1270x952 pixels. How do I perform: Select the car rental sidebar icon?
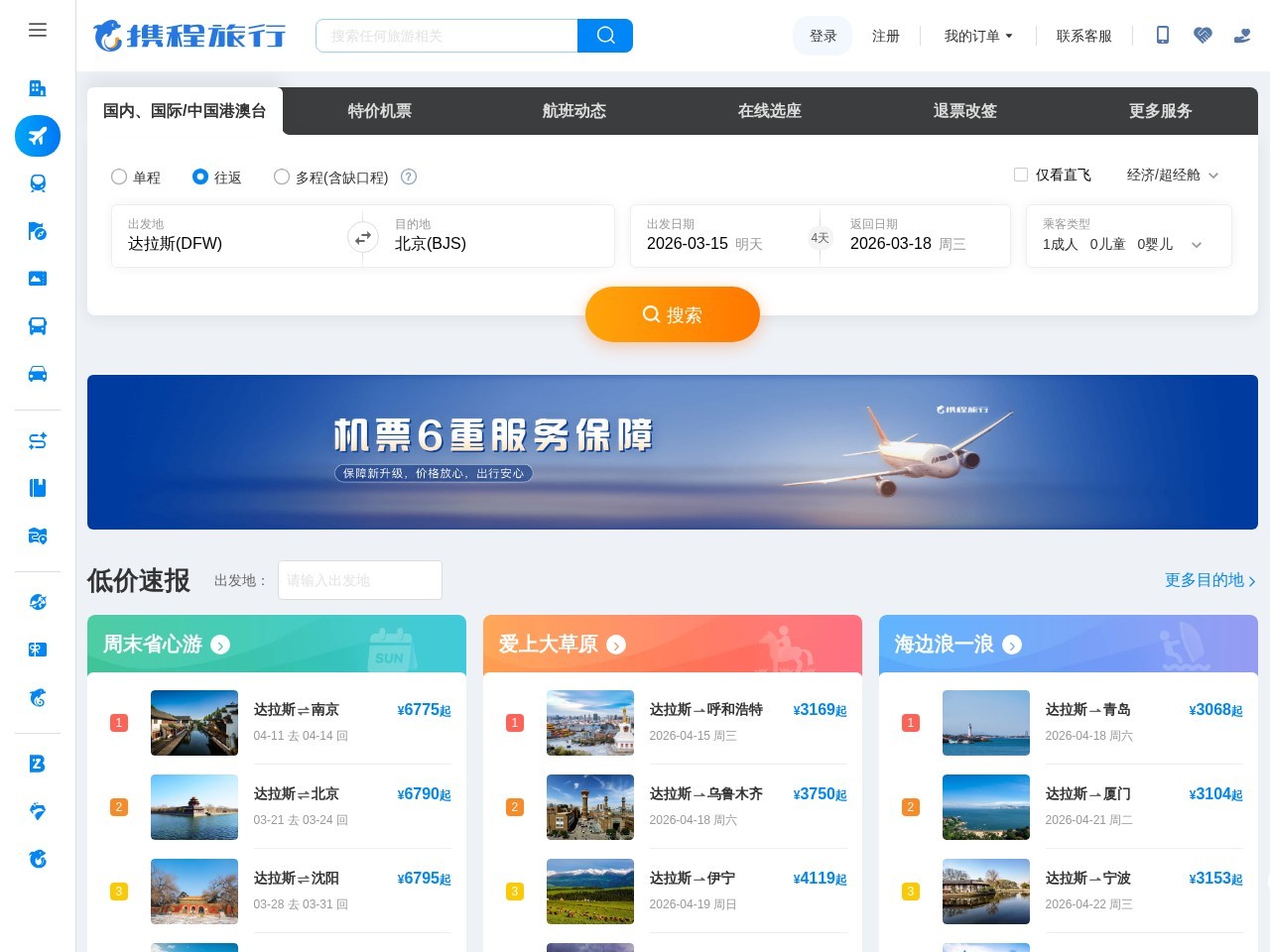pyautogui.click(x=38, y=374)
